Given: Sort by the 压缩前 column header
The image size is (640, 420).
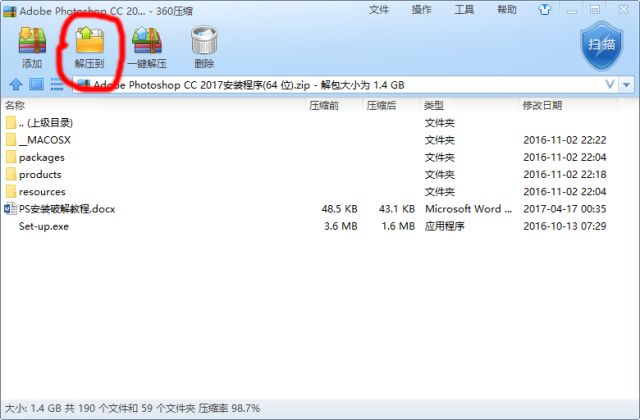Looking at the screenshot, I should point(324,106).
